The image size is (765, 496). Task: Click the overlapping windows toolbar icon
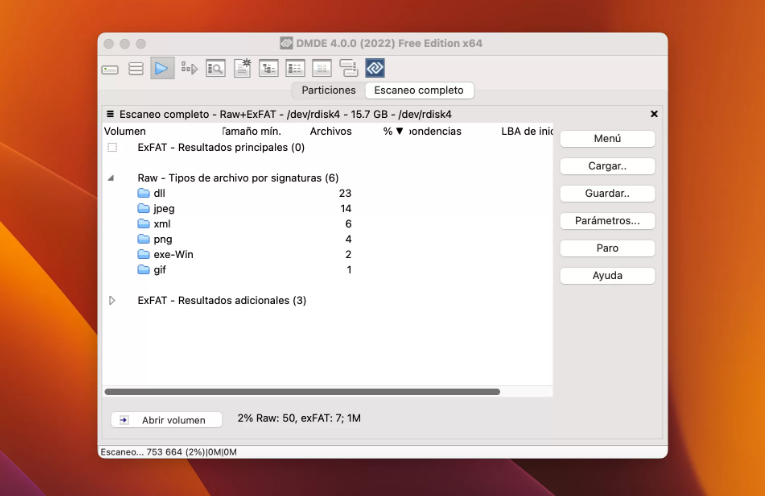click(x=348, y=68)
